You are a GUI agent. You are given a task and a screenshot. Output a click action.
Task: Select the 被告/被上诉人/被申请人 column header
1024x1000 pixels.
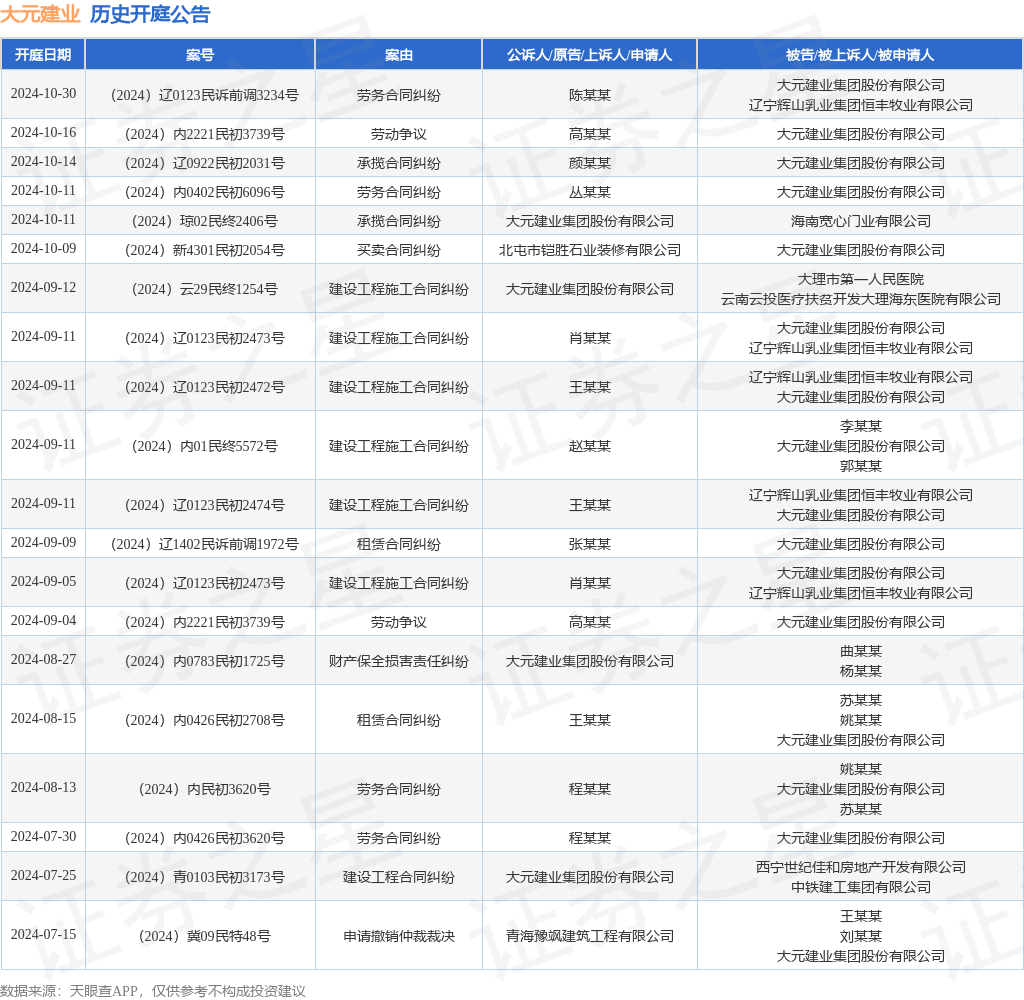(860, 55)
